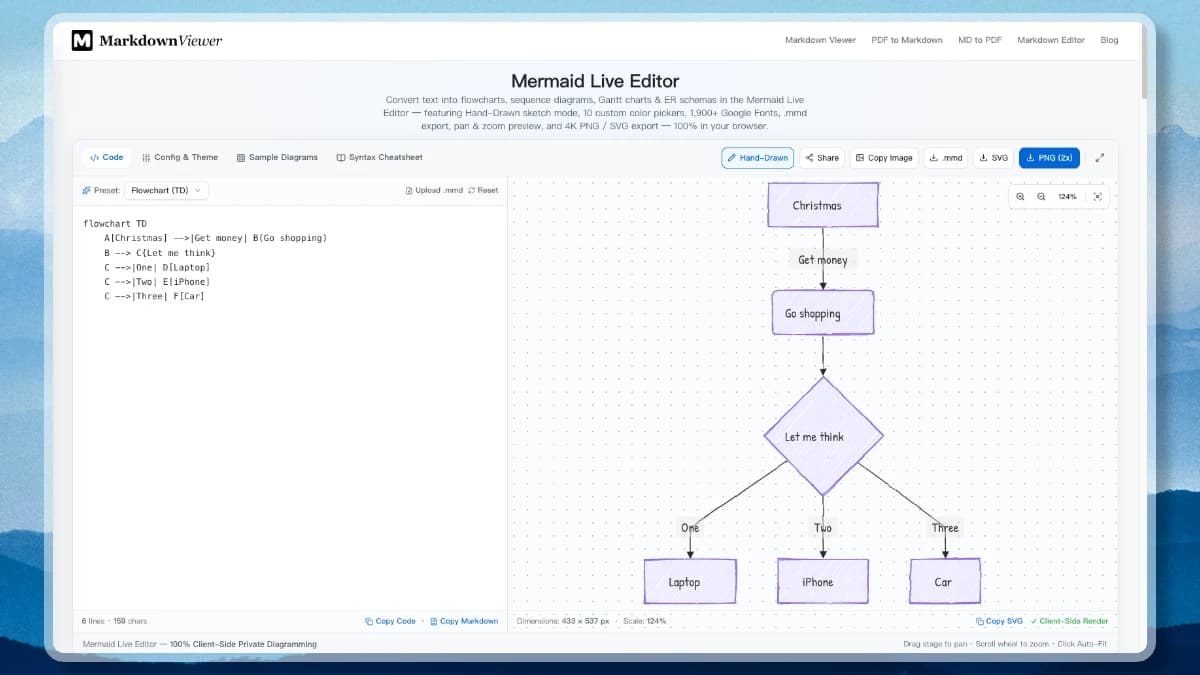The height and width of the screenshot is (675, 1200).
Task: Toggle Hand-Drawn sketch mode
Action: (x=758, y=158)
